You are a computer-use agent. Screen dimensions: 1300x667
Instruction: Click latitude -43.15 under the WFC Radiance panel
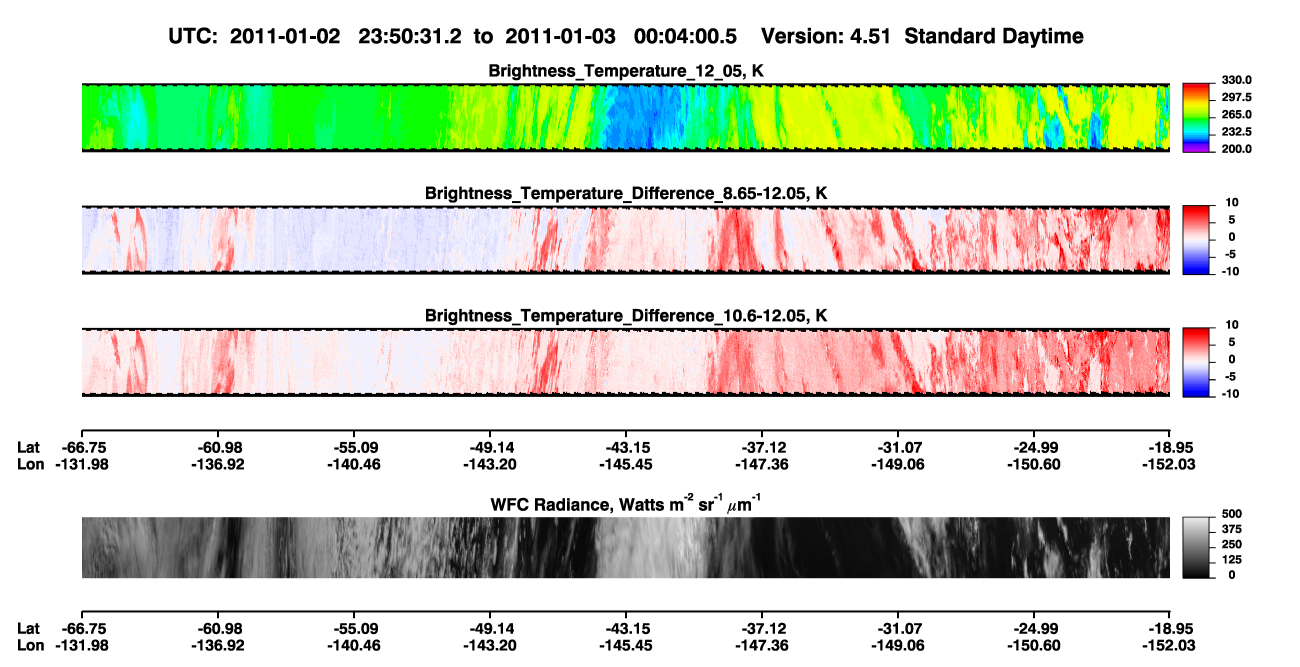(x=626, y=628)
